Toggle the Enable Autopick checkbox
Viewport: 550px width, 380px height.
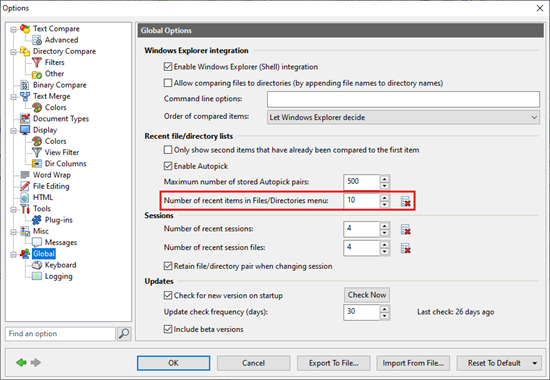[x=168, y=166]
